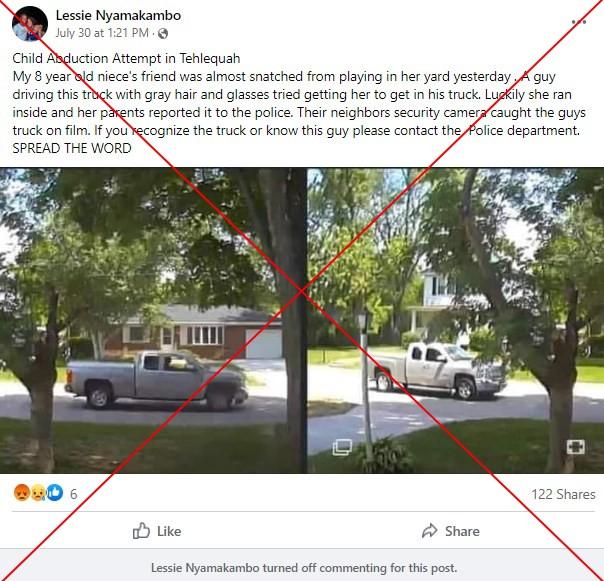Click the blue thumbs-up reaction icon
Screen dimensions: 604x581
55,493
